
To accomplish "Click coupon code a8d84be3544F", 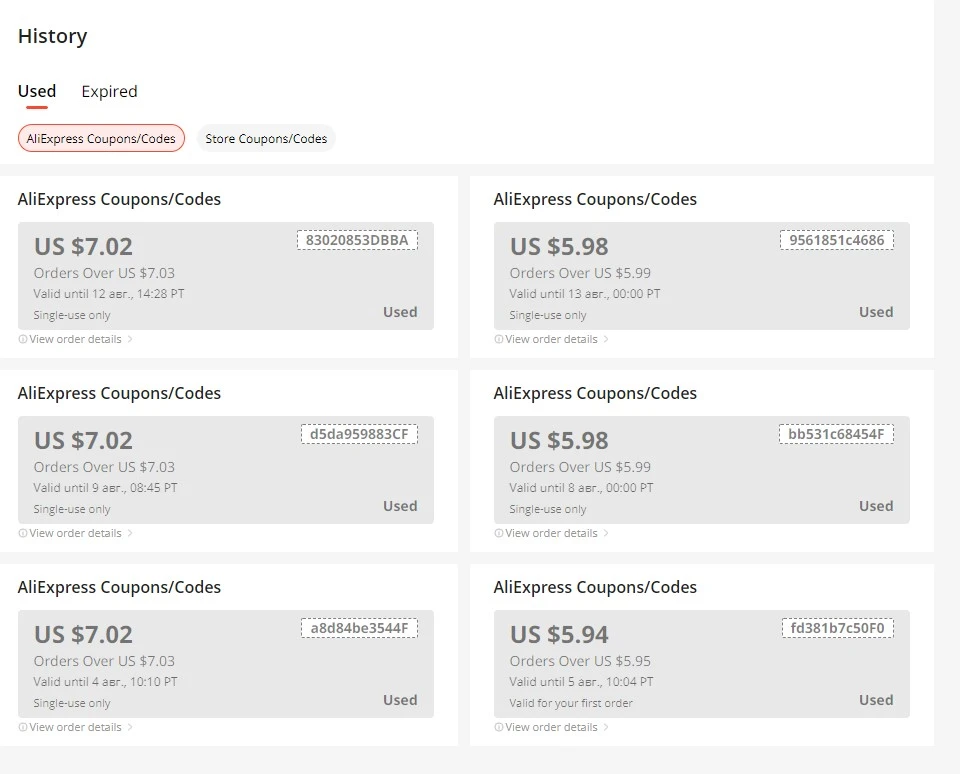I will tap(359, 628).
